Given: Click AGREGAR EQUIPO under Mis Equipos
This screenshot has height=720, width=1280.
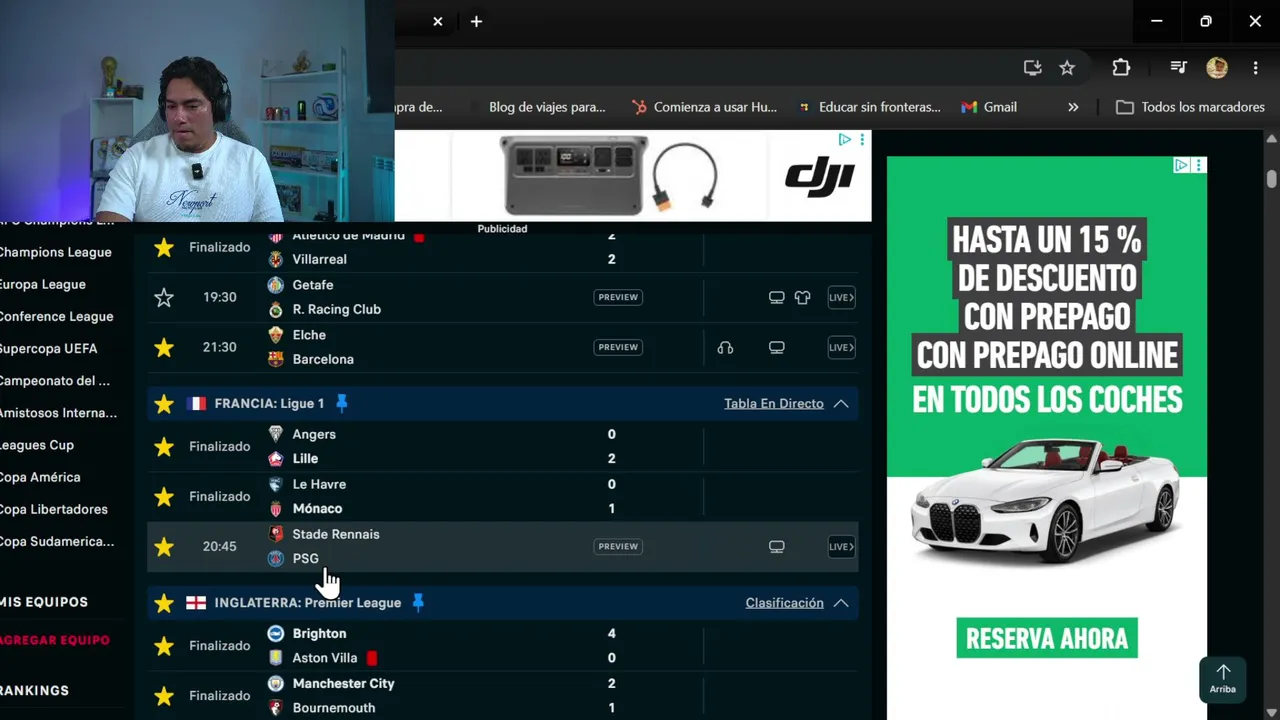Looking at the screenshot, I should pos(55,640).
